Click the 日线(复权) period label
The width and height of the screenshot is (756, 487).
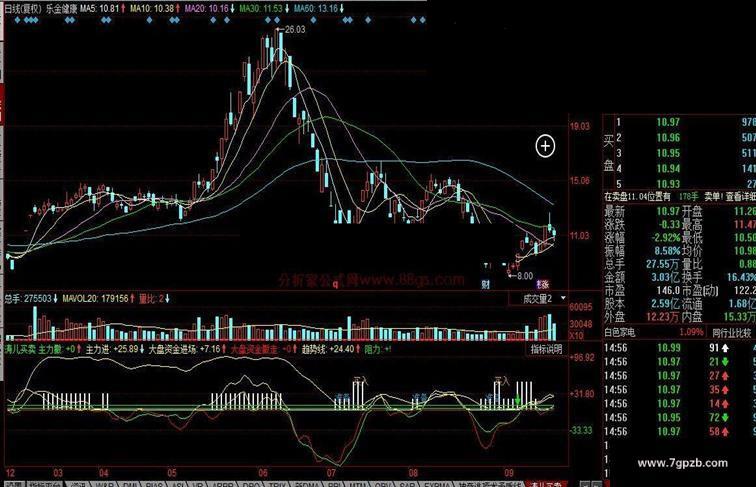[x=24, y=9]
